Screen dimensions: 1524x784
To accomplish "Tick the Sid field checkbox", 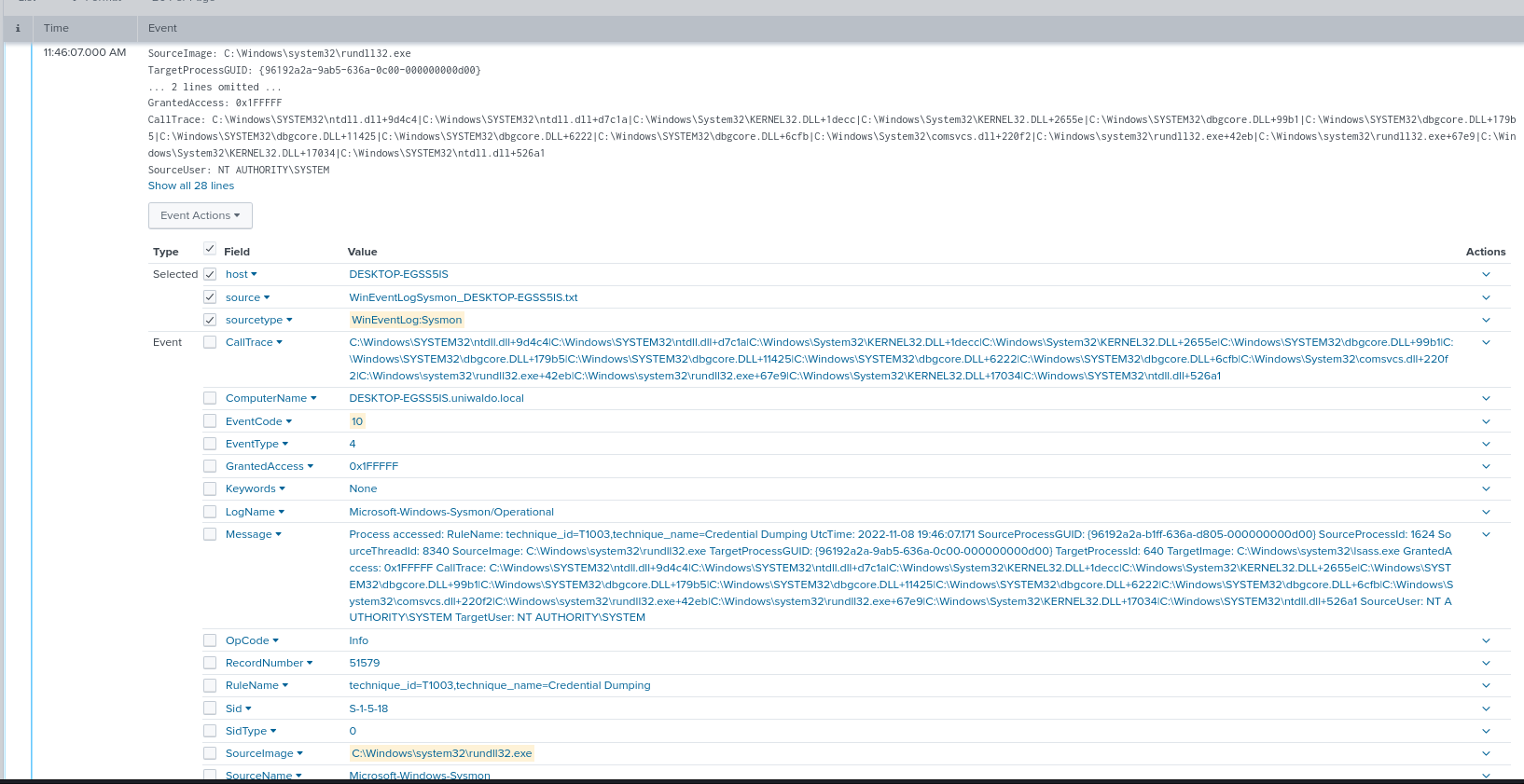I will point(210,708).
